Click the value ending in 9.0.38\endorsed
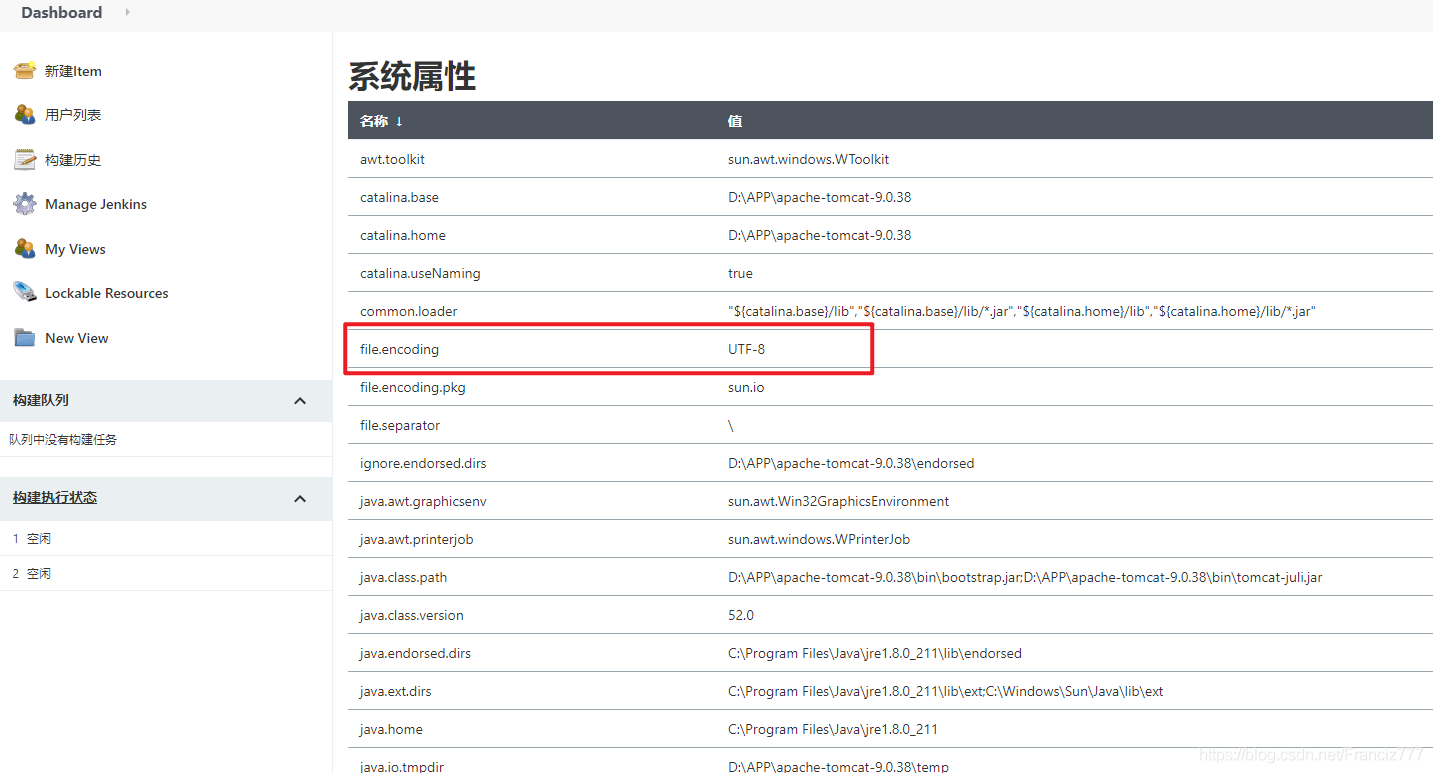The height and width of the screenshot is (773, 1433). tap(851, 463)
